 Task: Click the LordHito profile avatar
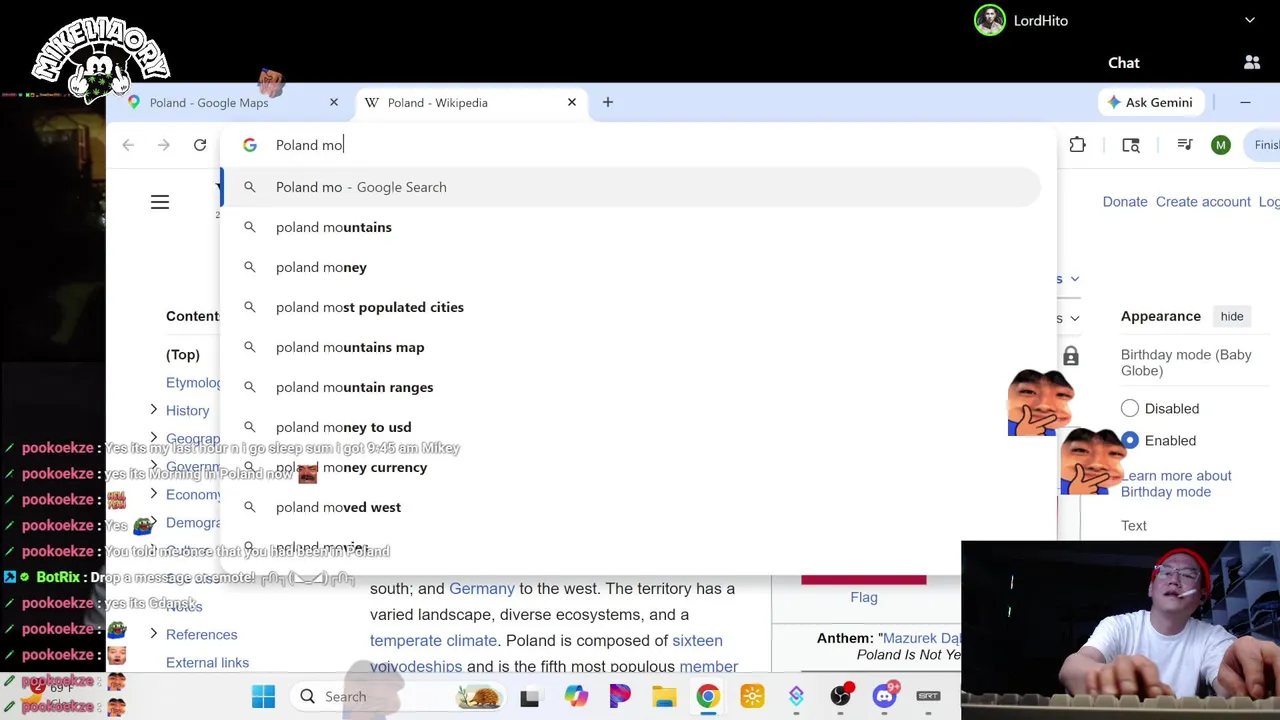pyautogui.click(x=989, y=20)
